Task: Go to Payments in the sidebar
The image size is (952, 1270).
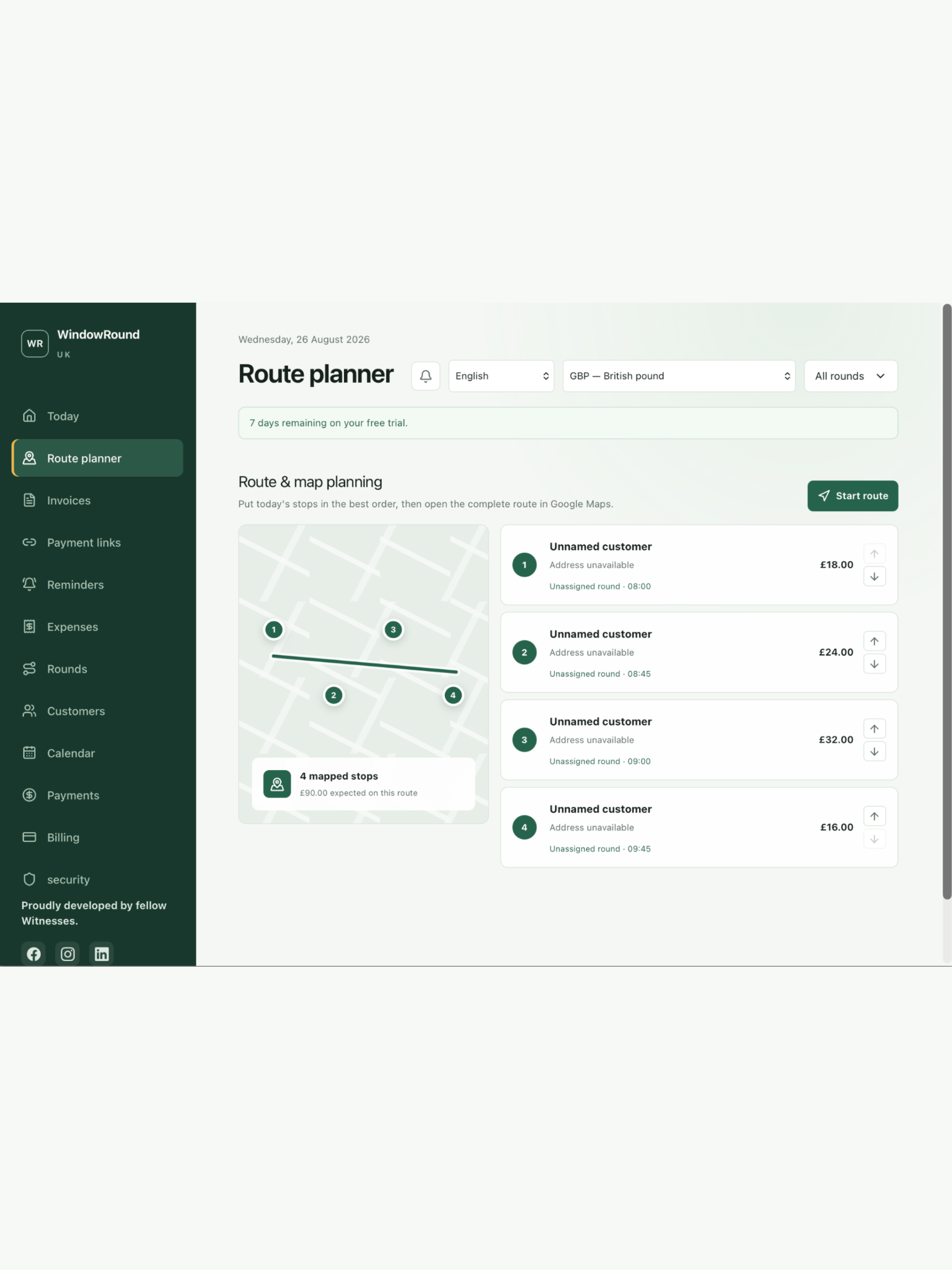Action: (97, 796)
